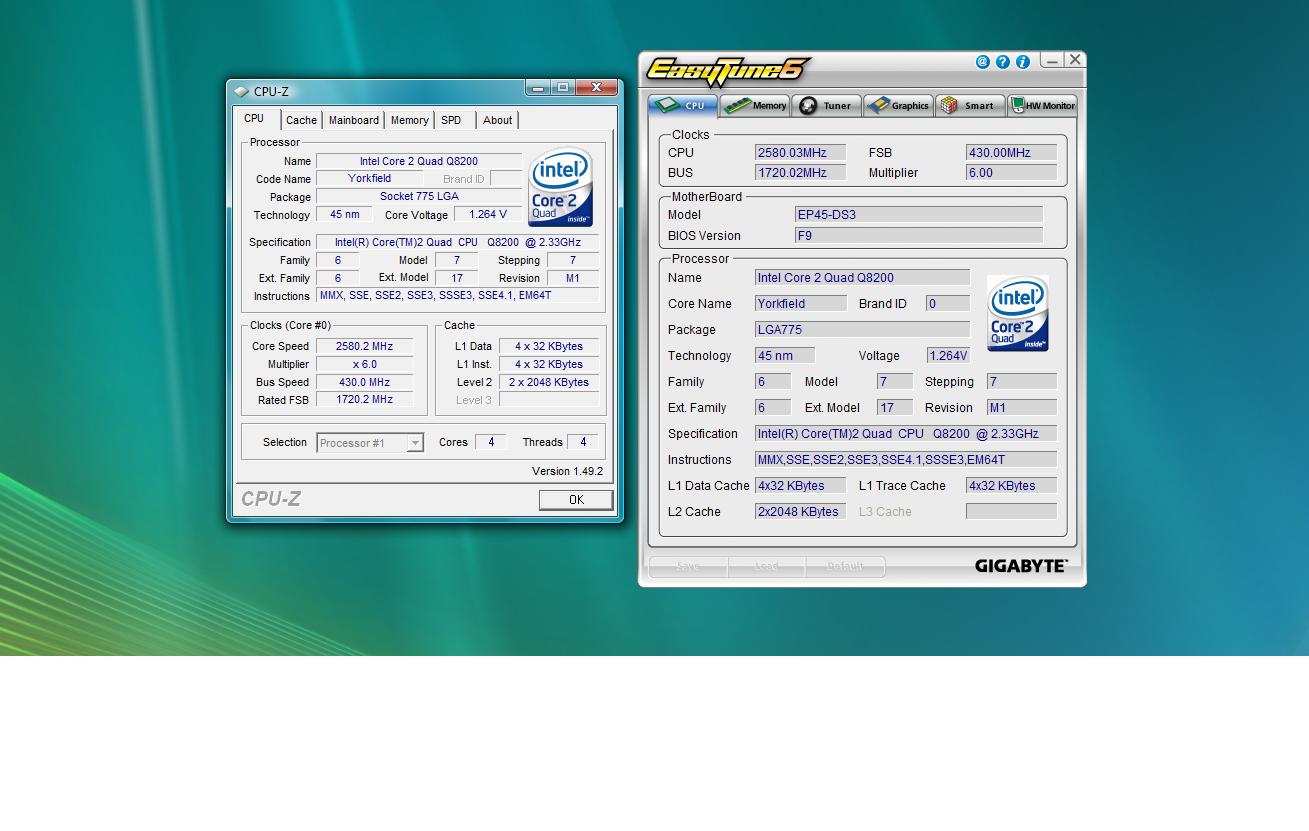Viewport: 1309px width, 831px height.
Task: Click the CPU-Z Specification field 'Q8200 @ 2.33GHz'
Action: tap(457, 243)
